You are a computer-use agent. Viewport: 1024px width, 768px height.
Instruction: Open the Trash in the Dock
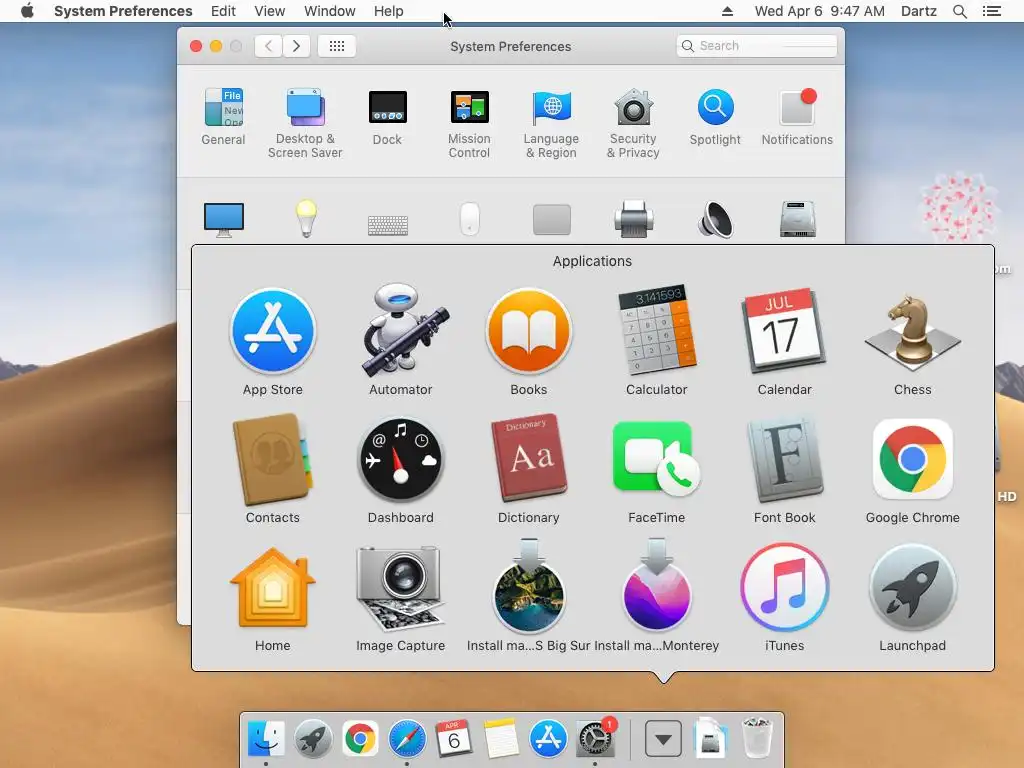(x=758, y=739)
